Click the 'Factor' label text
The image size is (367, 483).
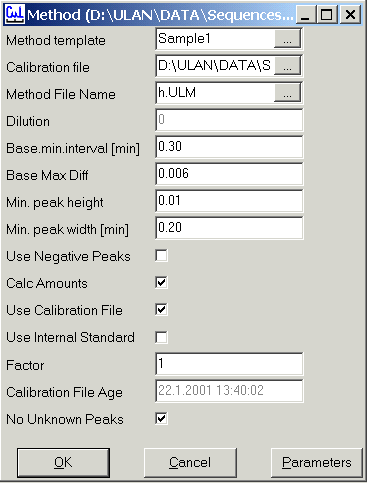point(25,365)
